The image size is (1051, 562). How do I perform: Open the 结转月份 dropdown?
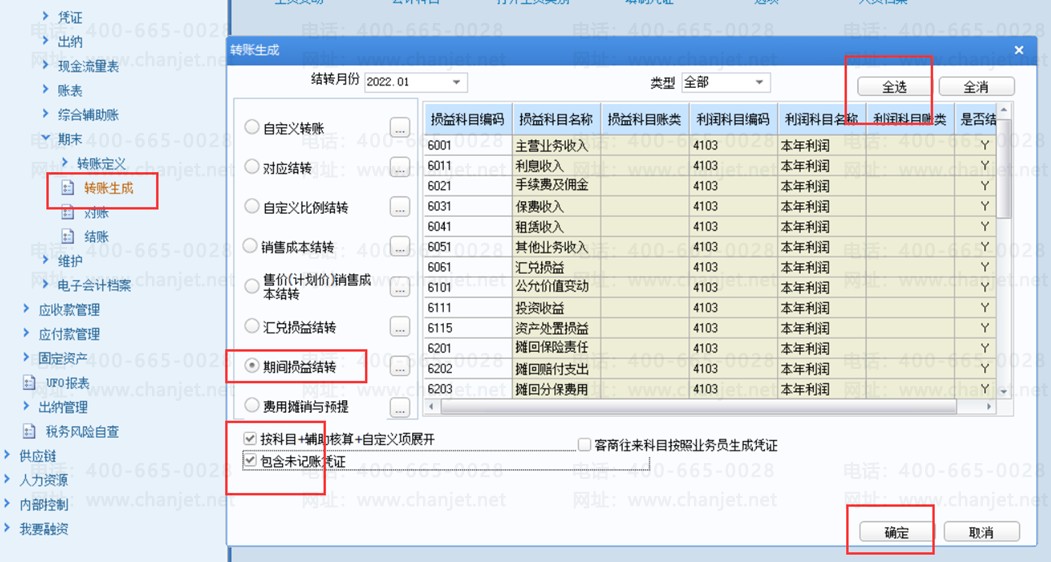pyautogui.click(x=416, y=82)
